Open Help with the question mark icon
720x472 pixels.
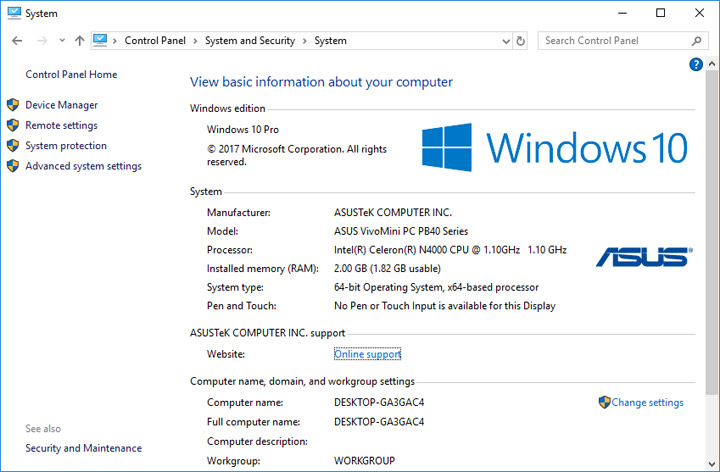(696, 64)
